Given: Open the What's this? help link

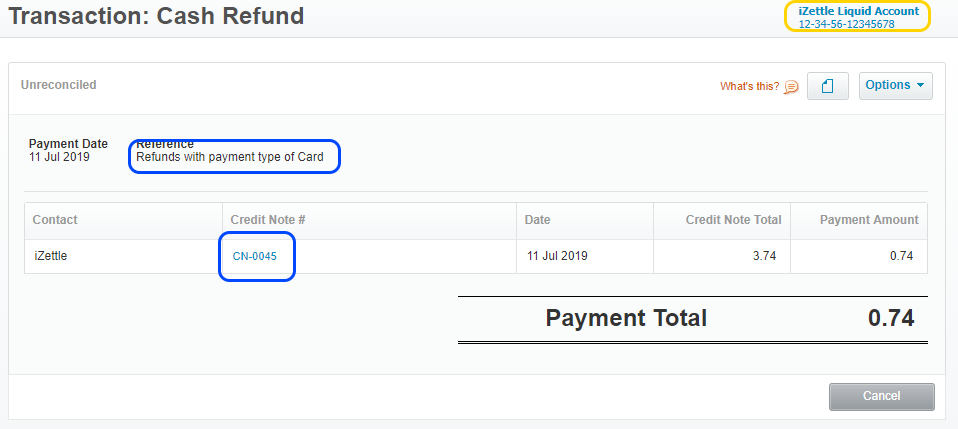Looking at the screenshot, I should 749,86.
